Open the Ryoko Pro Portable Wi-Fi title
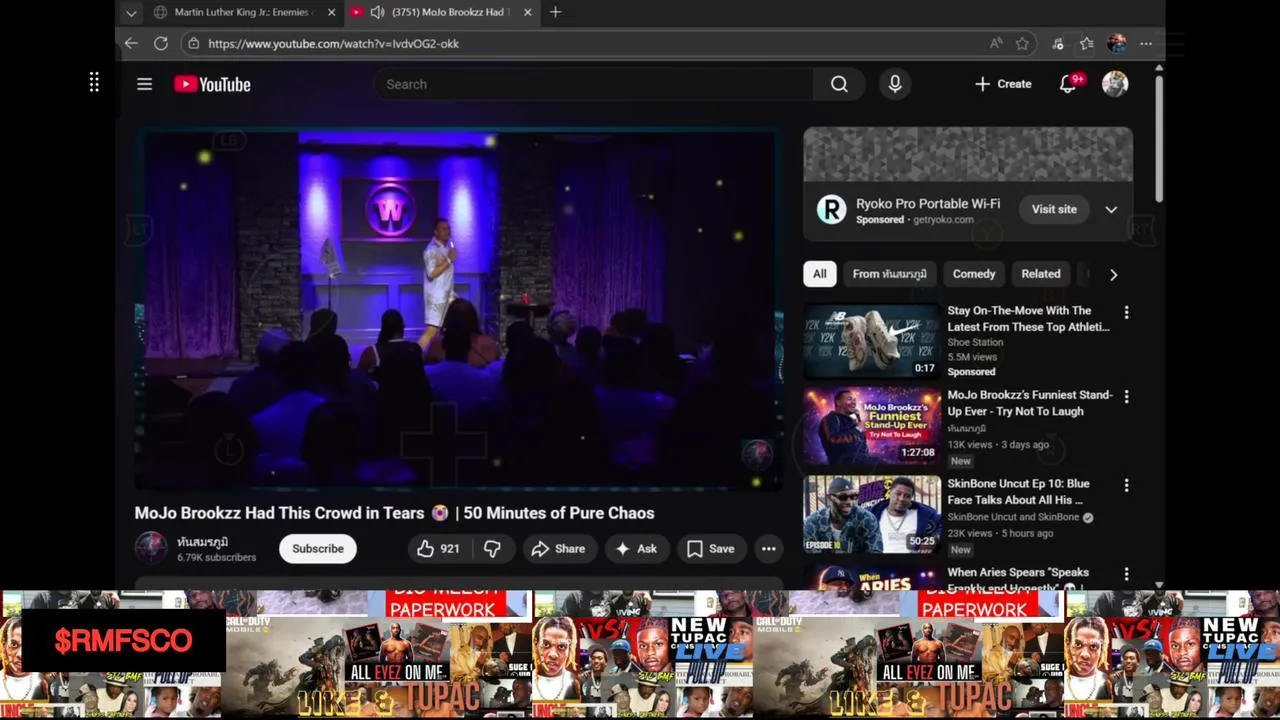 click(928, 204)
